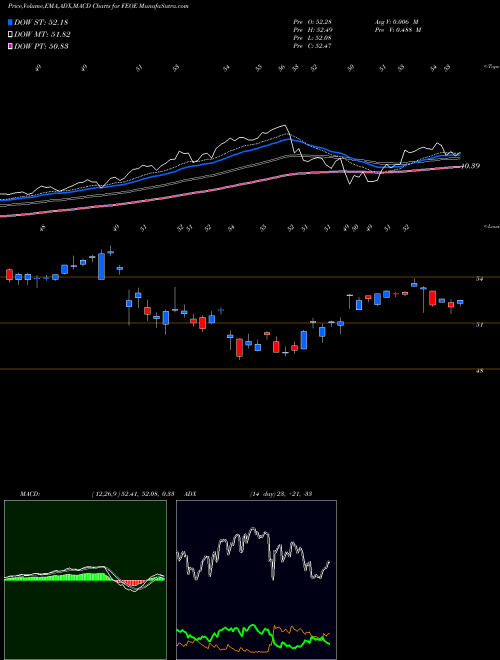
Task: Click the ADX panel title
Action: coord(190,494)
